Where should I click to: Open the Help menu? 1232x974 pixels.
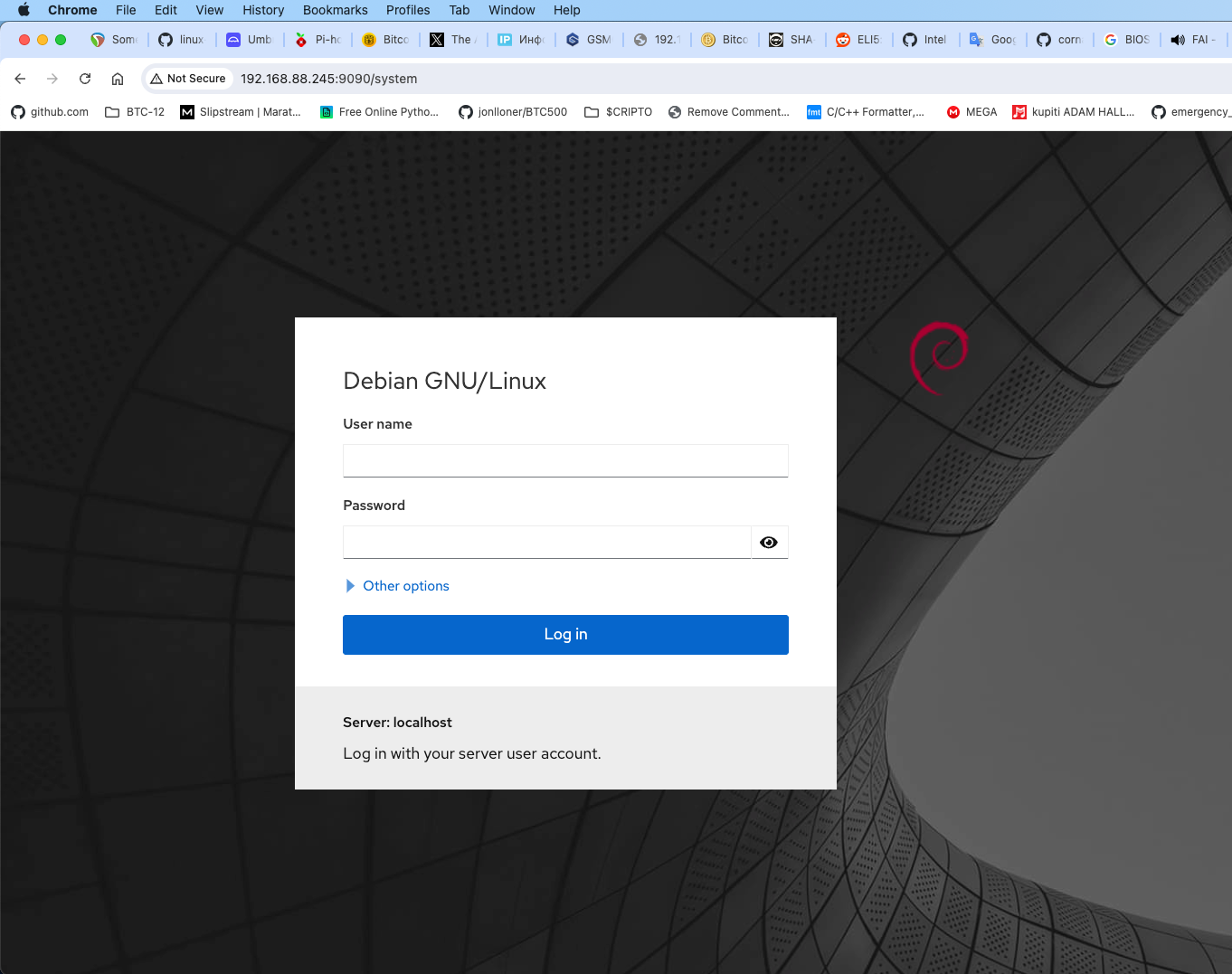pyautogui.click(x=567, y=10)
